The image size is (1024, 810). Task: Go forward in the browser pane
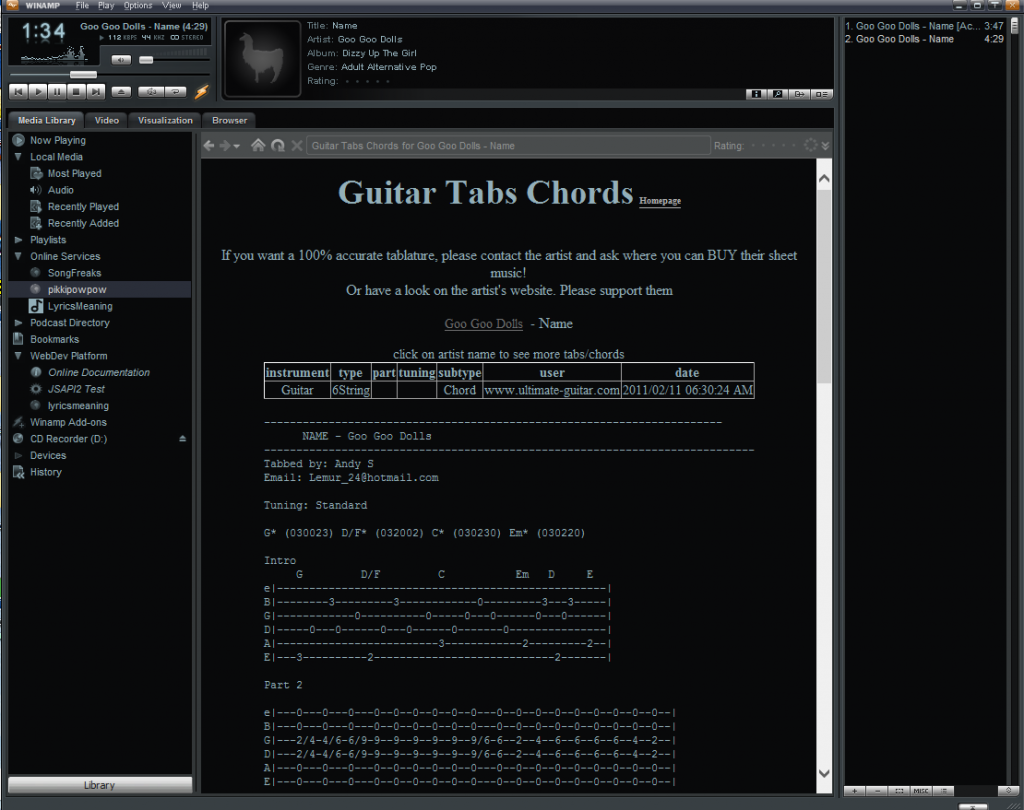tap(225, 146)
